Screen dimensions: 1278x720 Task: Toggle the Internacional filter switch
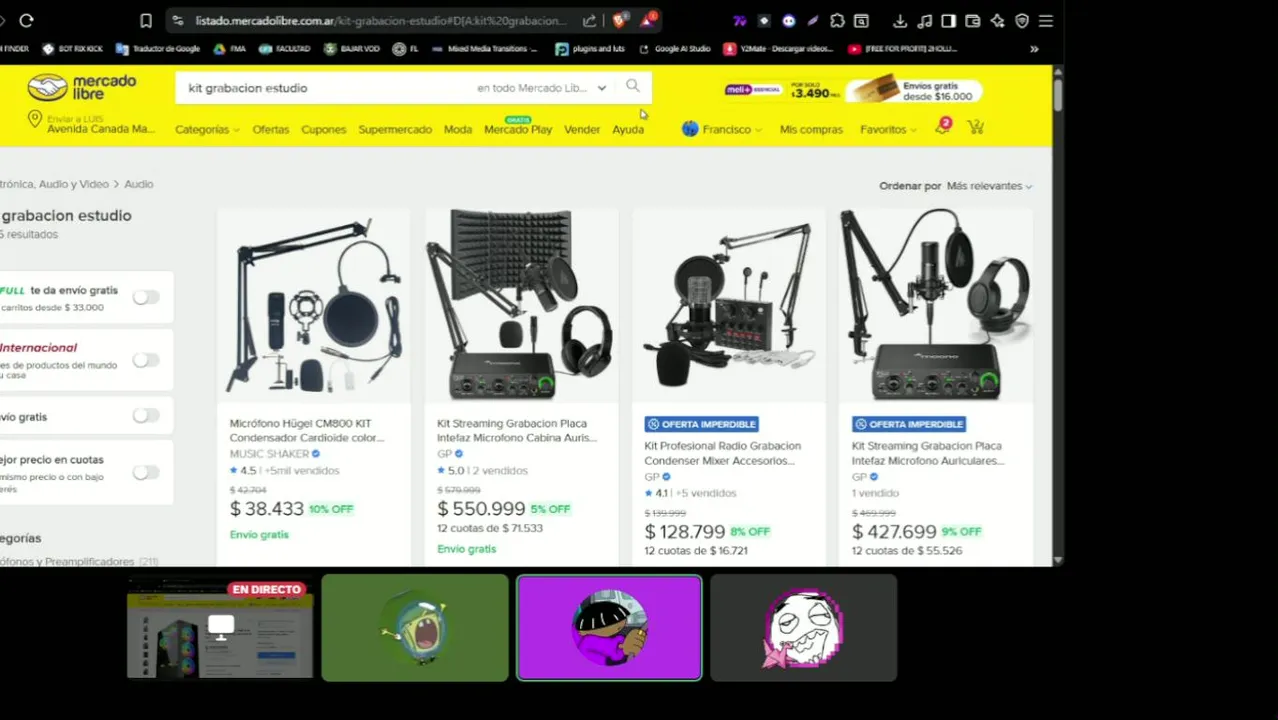coord(146,360)
